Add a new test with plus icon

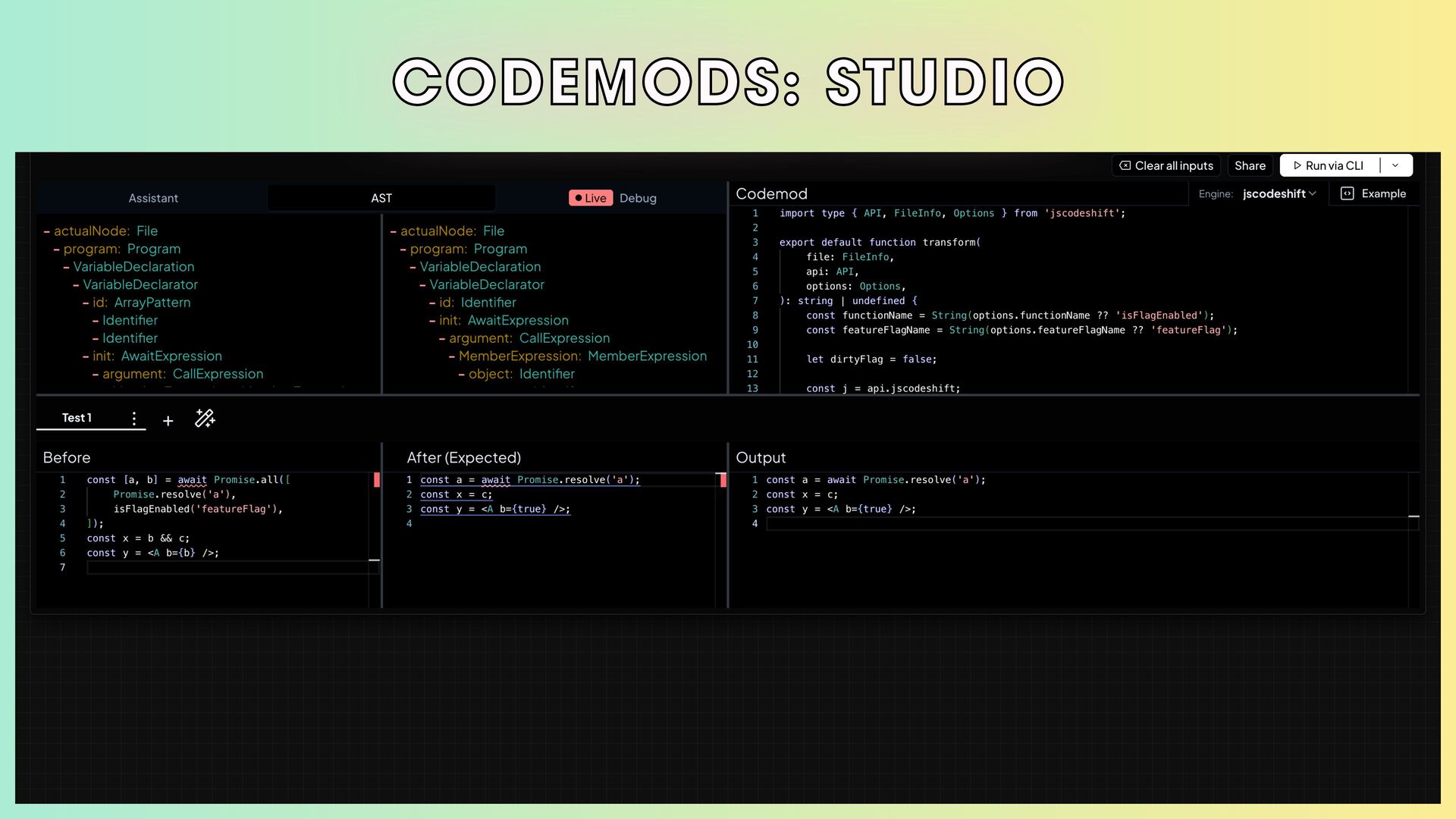168,421
